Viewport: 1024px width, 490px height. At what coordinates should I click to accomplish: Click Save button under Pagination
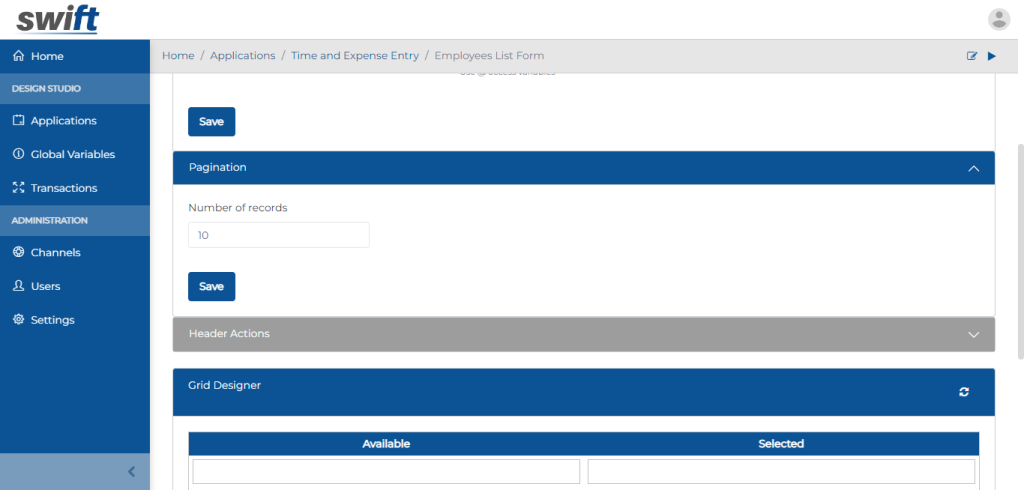coord(211,286)
